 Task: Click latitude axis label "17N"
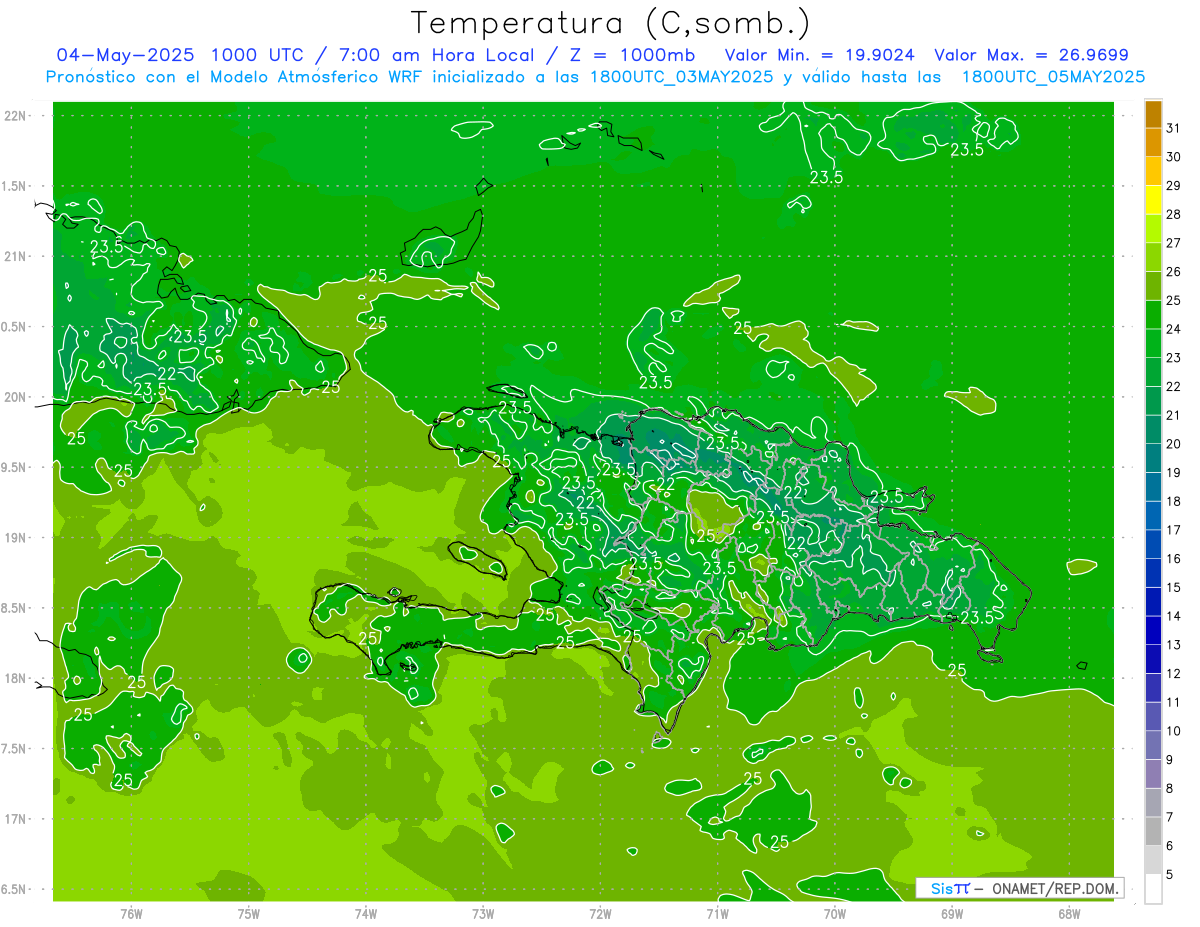pos(15,819)
